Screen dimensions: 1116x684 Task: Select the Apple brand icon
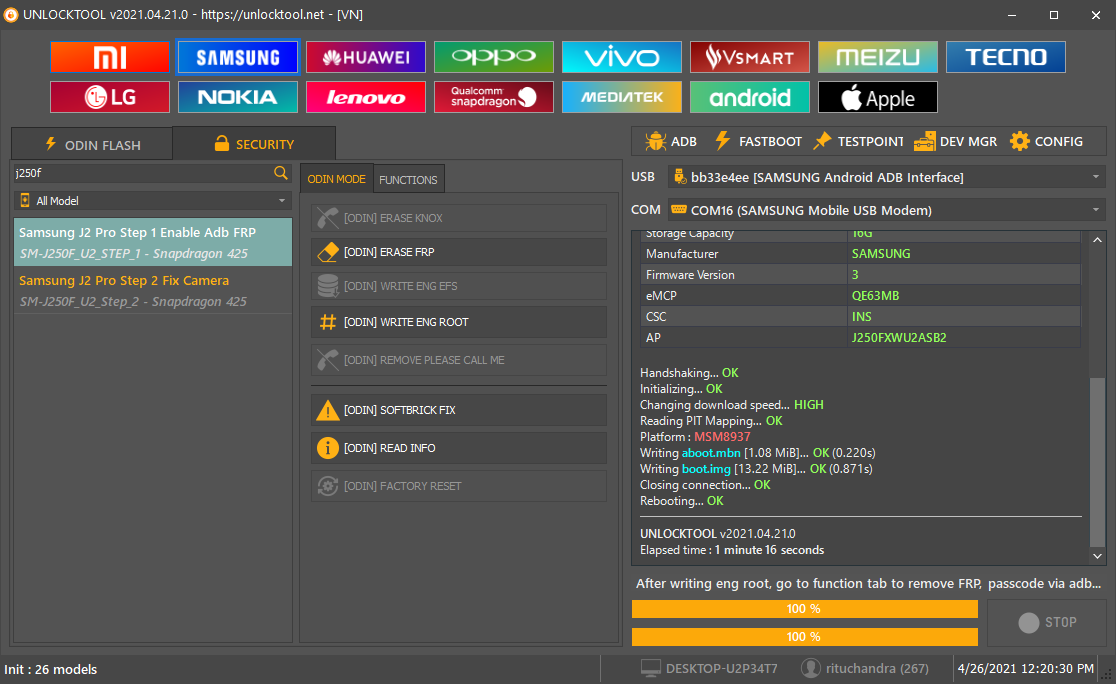(878, 97)
